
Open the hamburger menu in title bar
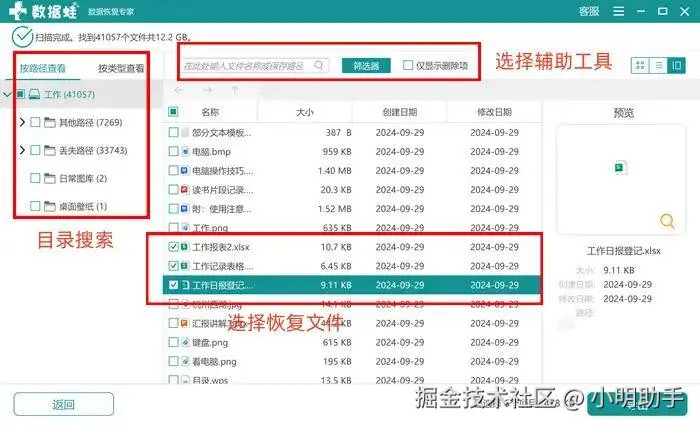618,11
